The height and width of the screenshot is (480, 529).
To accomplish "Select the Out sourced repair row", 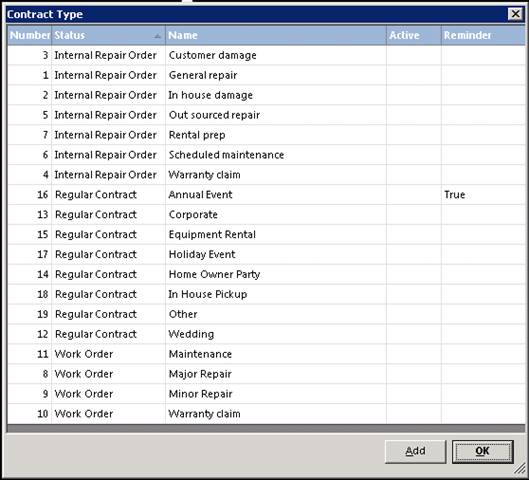I will [x=267, y=115].
